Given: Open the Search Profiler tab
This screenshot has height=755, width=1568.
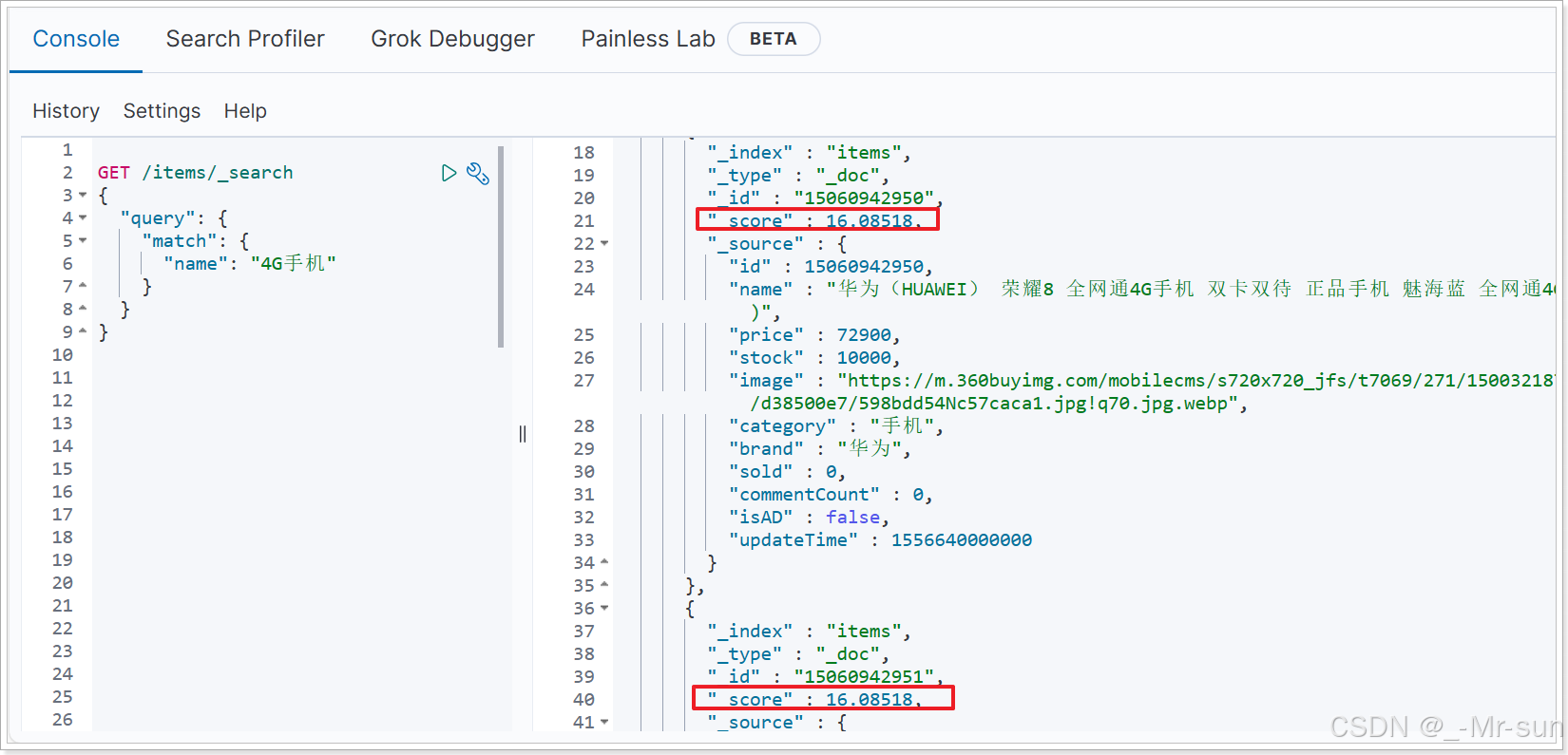Looking at the screenshot, I should [x=245, y=39].
